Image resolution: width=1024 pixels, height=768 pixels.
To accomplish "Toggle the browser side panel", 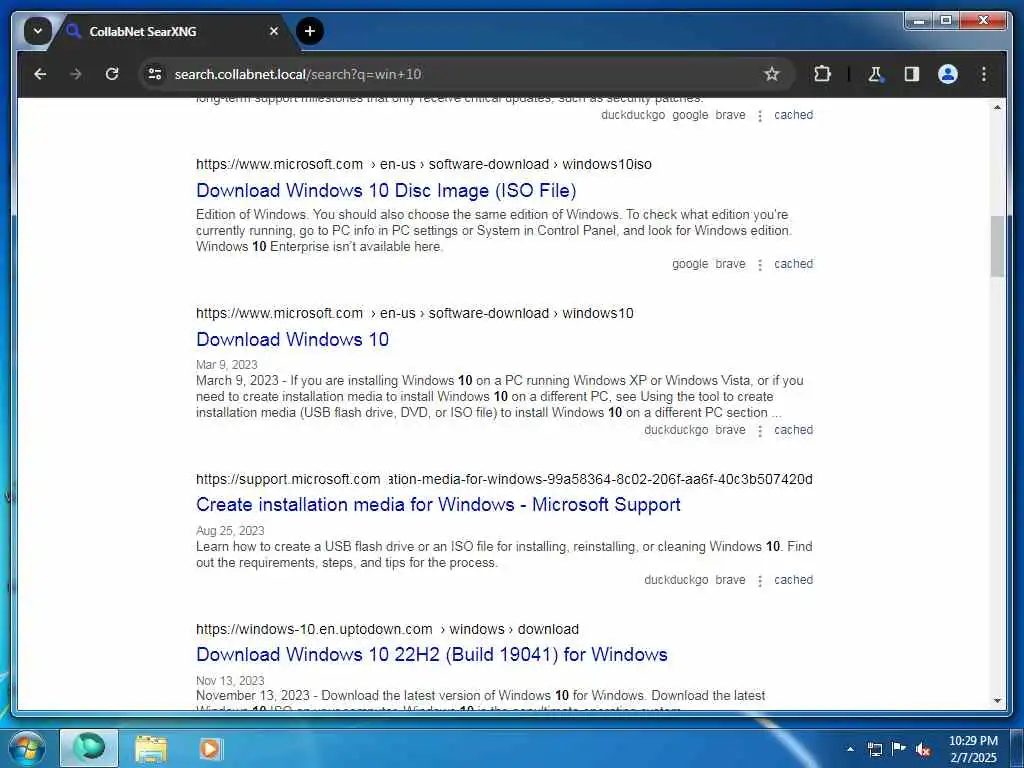I will pos(912,74).
